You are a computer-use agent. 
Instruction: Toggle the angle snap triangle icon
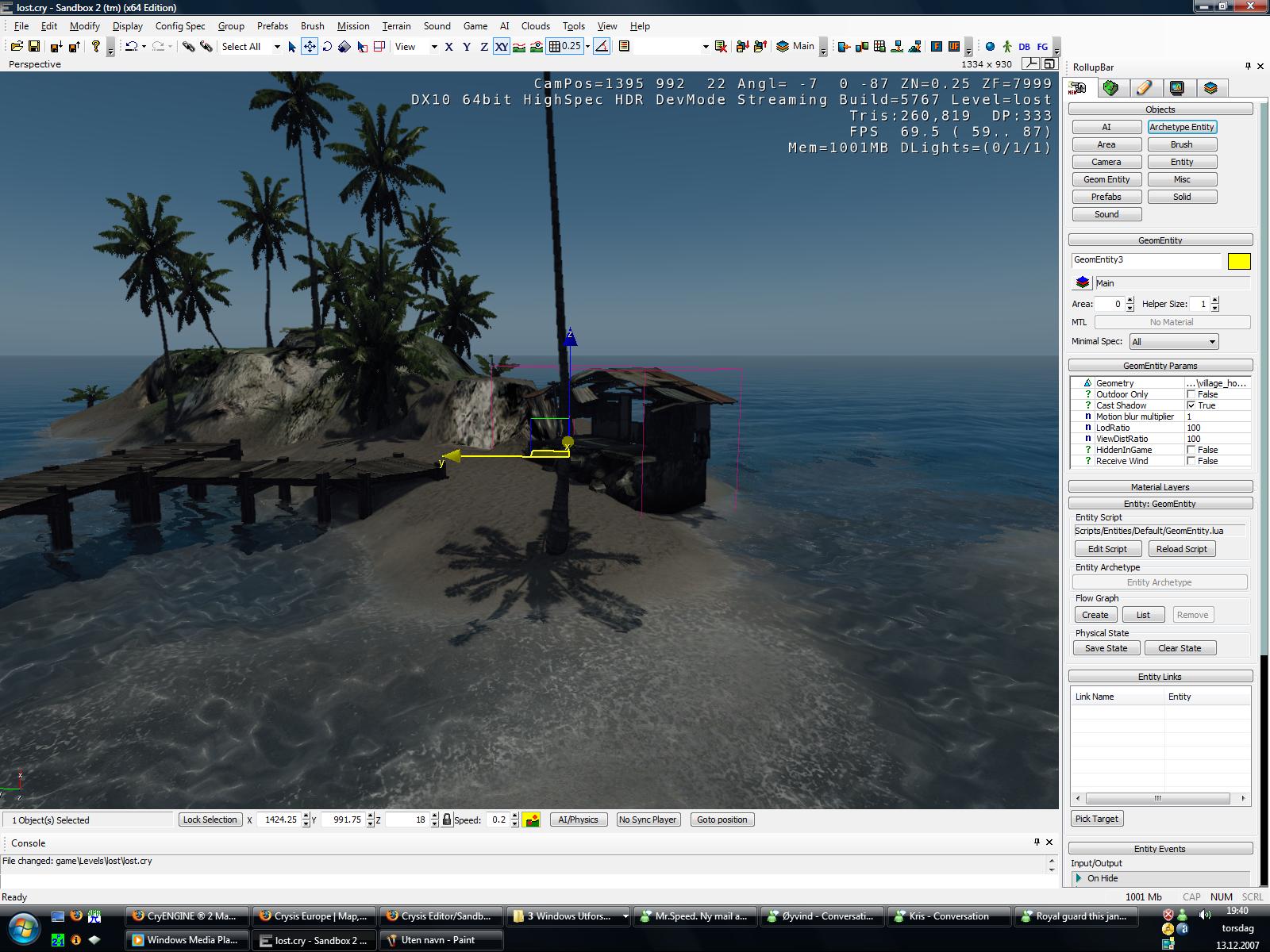click(602, 47)
